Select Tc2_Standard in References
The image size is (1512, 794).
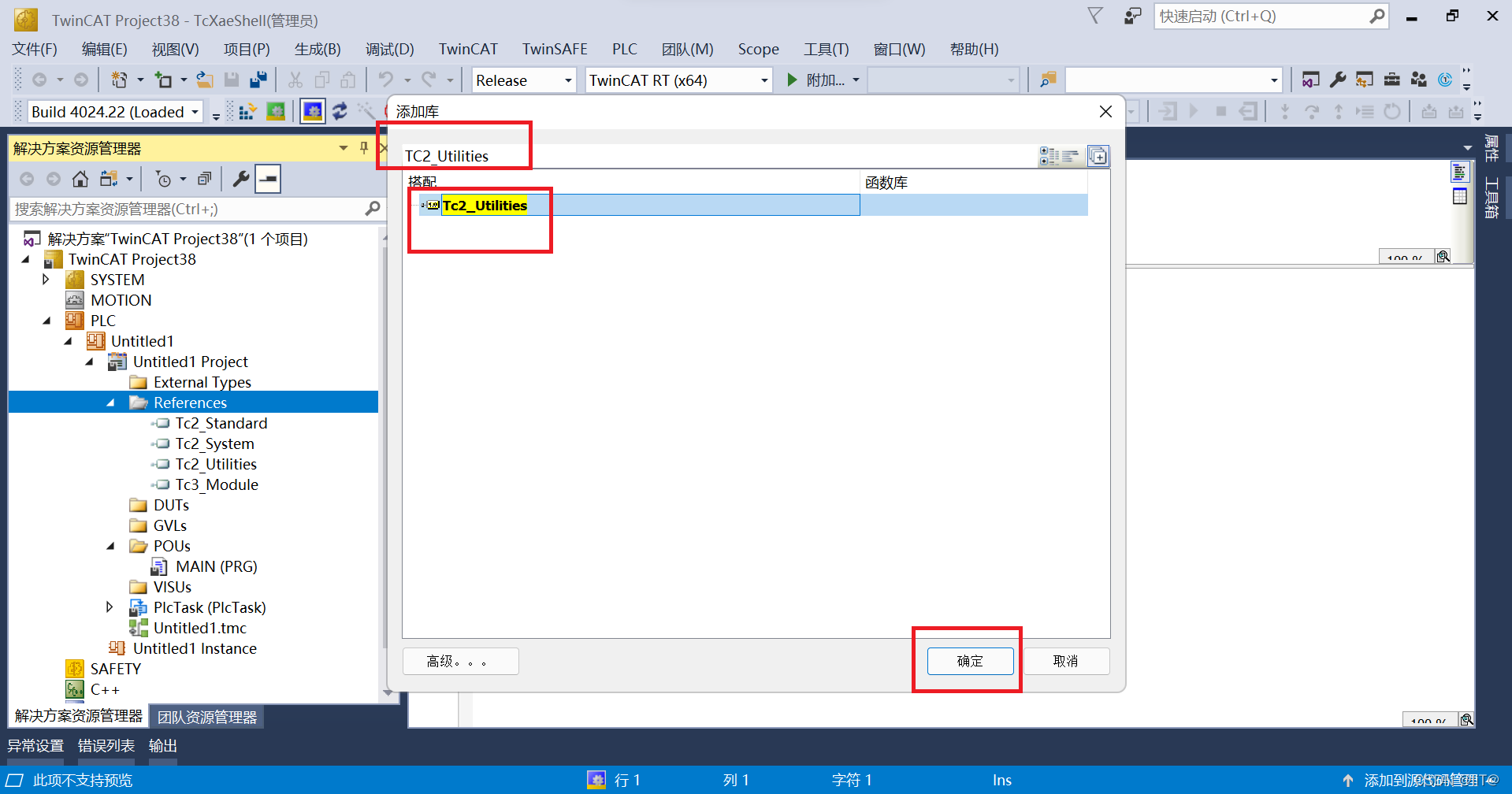221,423
